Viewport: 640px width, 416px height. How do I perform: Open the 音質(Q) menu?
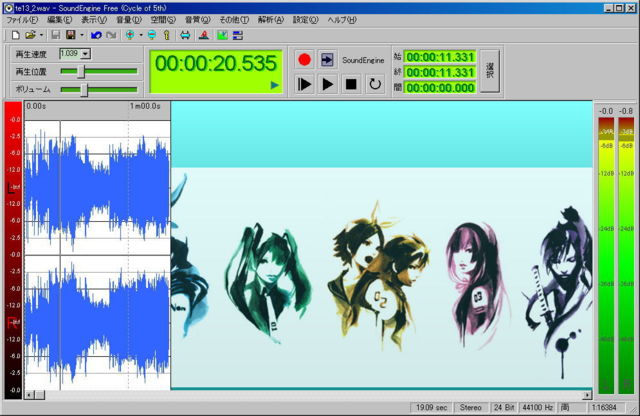click(198, 20)
